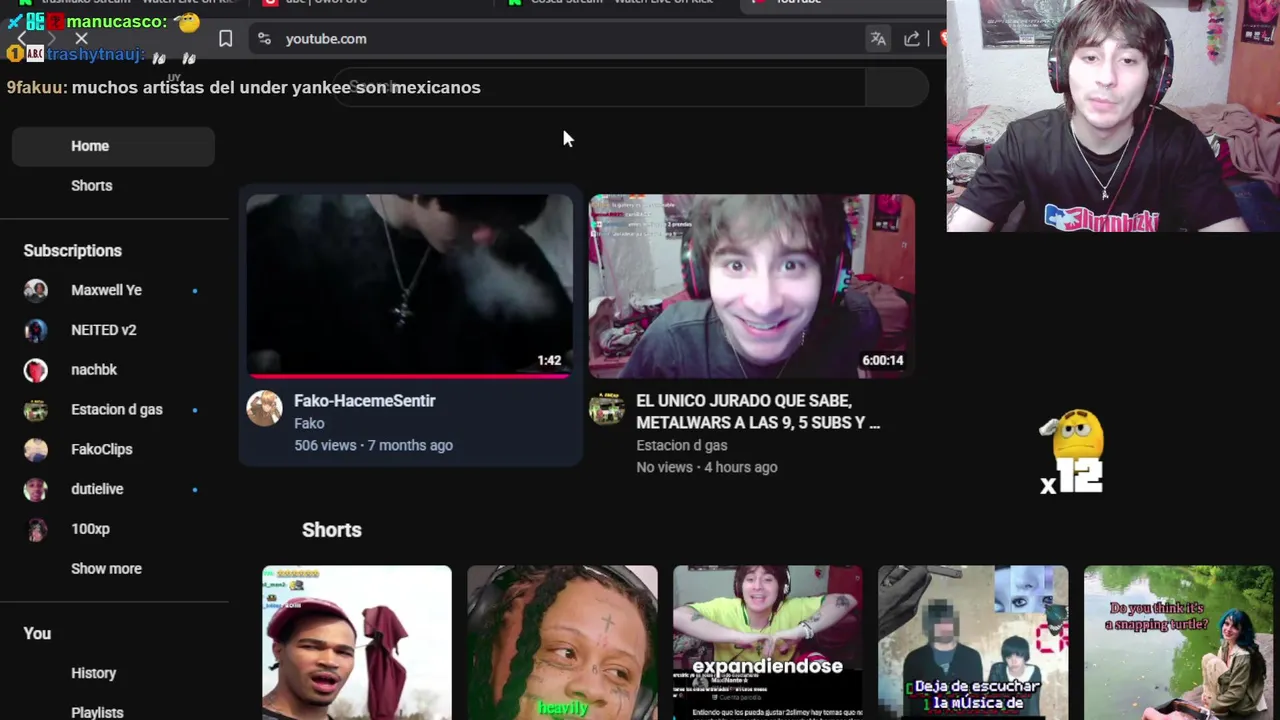The width and height of the screenshot is (1280, 720).
Task: Click nachbk channel avatar
Action: (x=36, y=370)
